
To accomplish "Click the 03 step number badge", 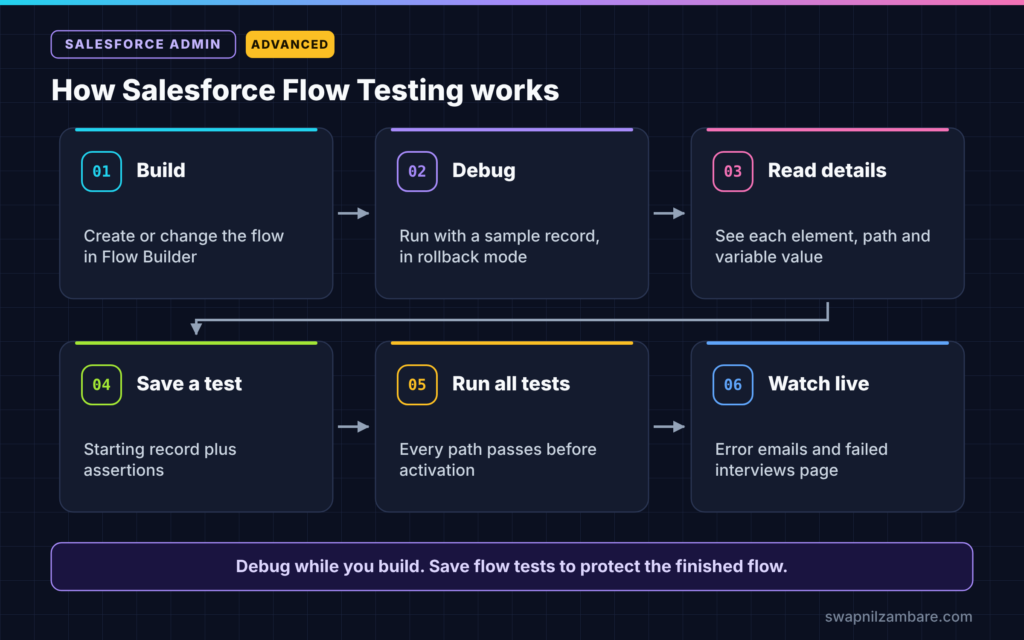I will pos(733,171).
